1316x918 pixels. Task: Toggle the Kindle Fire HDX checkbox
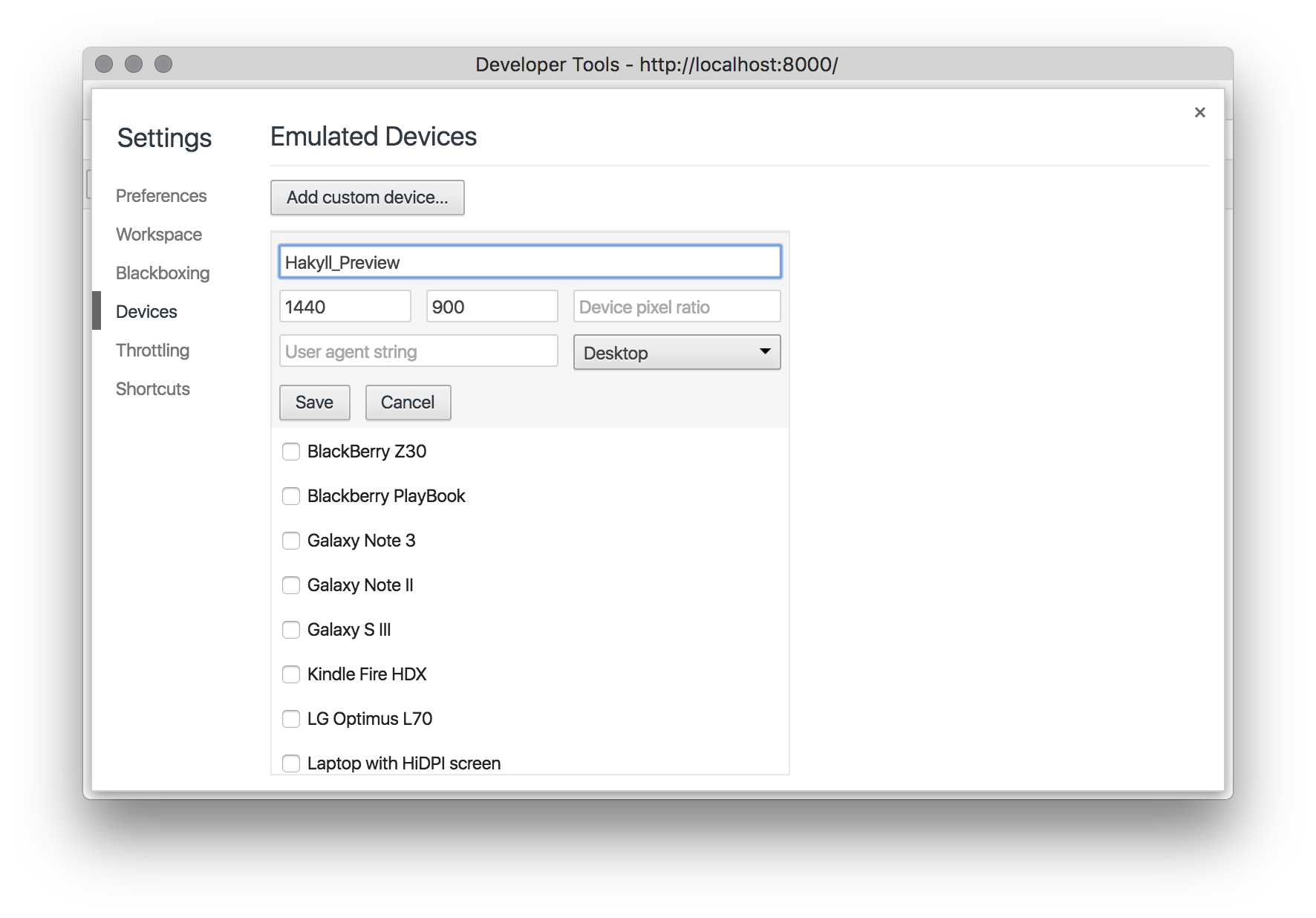(291, 674)
